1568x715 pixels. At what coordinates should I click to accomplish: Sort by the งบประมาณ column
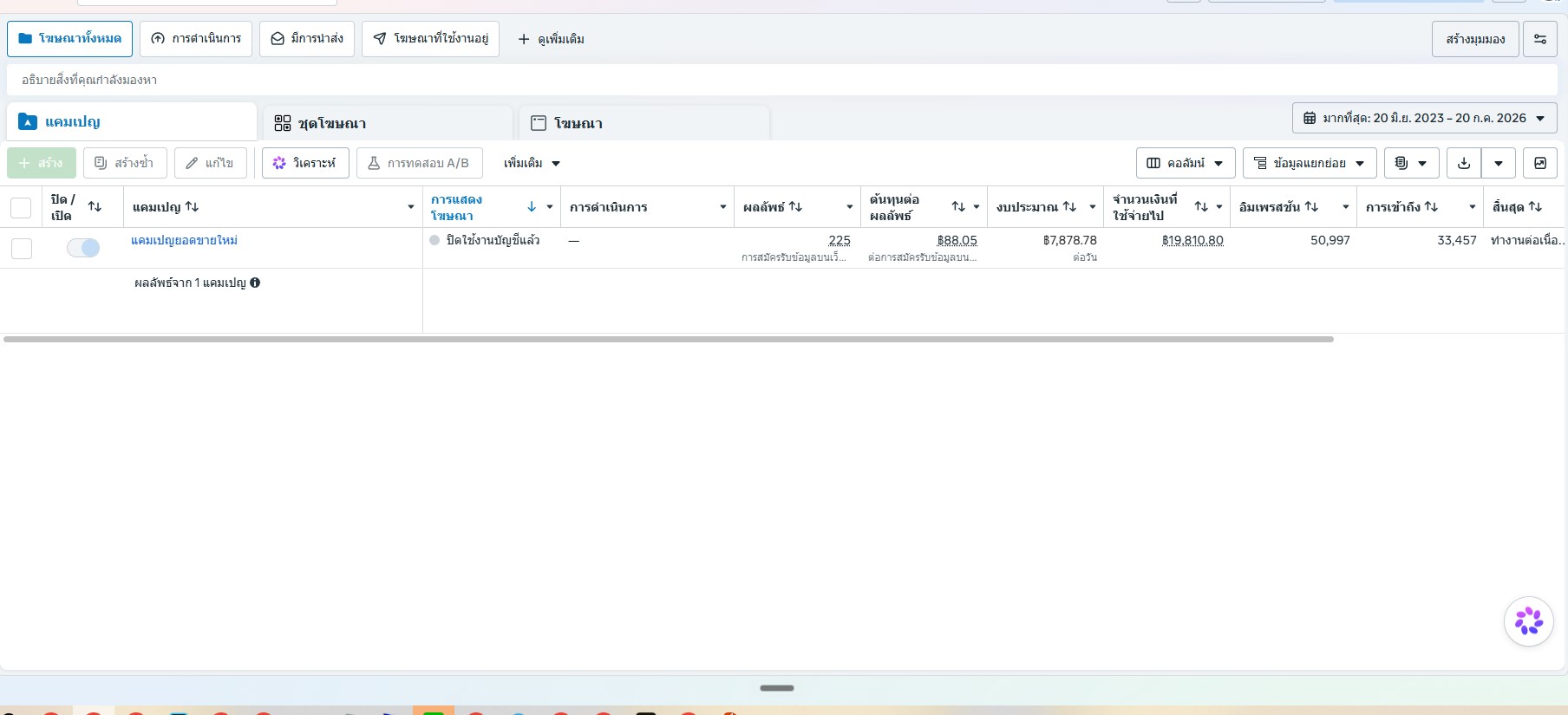pyautogui.click(x=1069, y=207)
